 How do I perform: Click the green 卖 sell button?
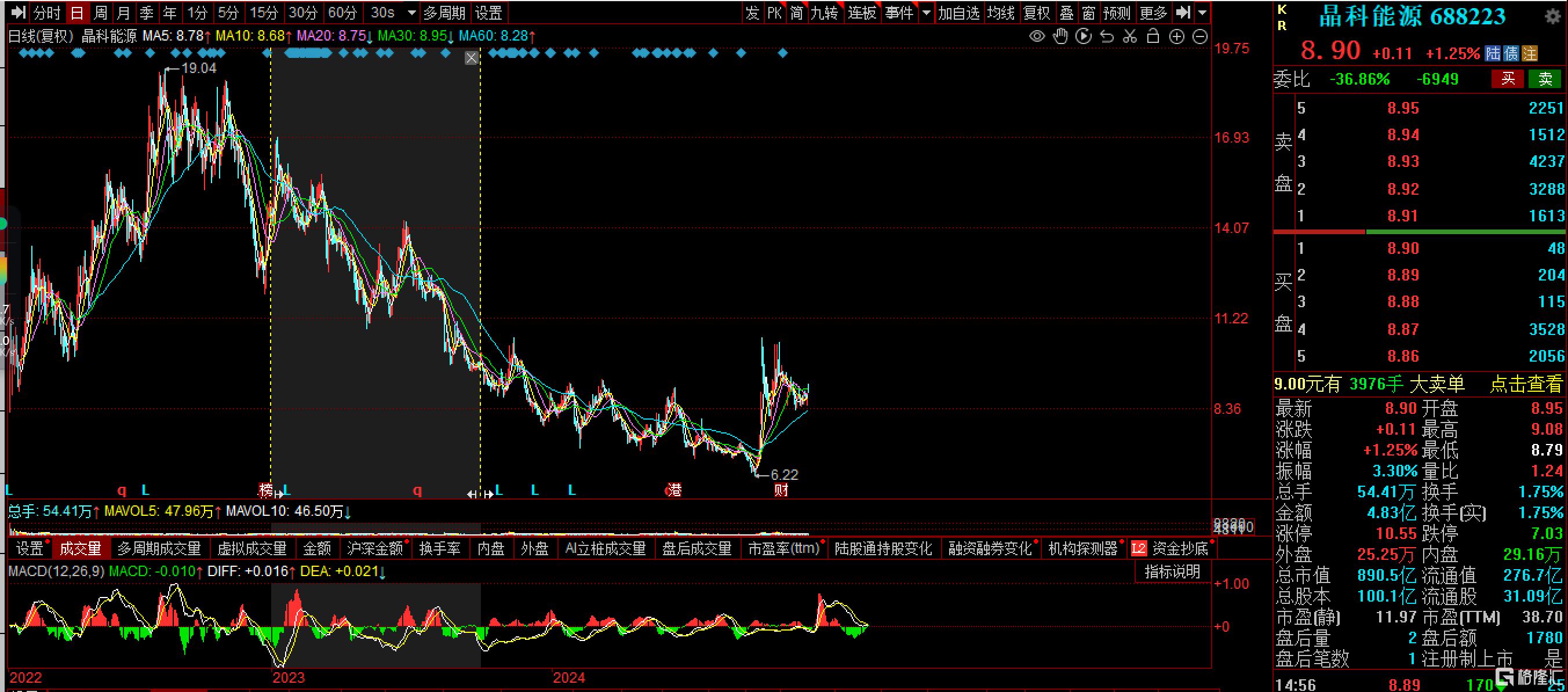pyautogui.click(x=1545, y=78)
